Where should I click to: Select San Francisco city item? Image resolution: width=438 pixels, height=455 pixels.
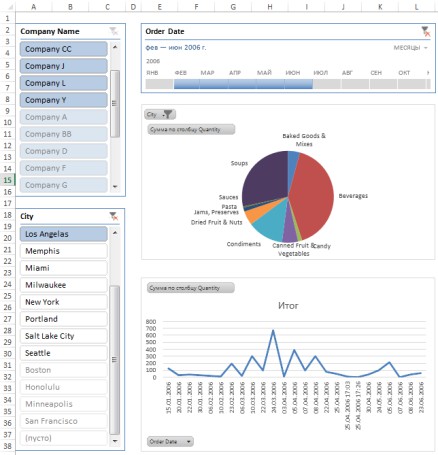64,421
